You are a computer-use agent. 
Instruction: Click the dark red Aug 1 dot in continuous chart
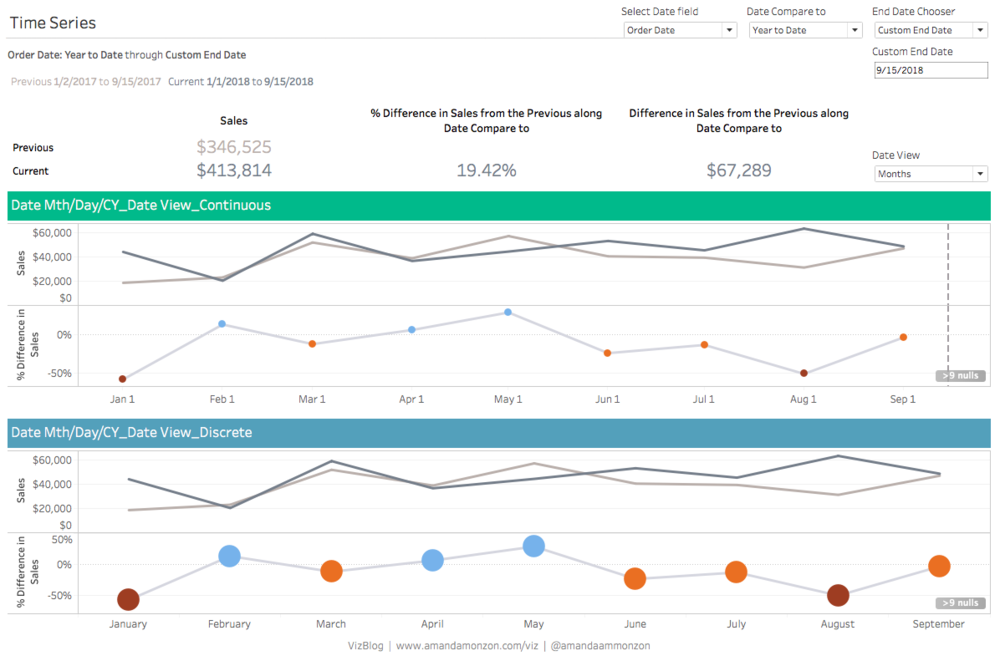pos(804,373)
